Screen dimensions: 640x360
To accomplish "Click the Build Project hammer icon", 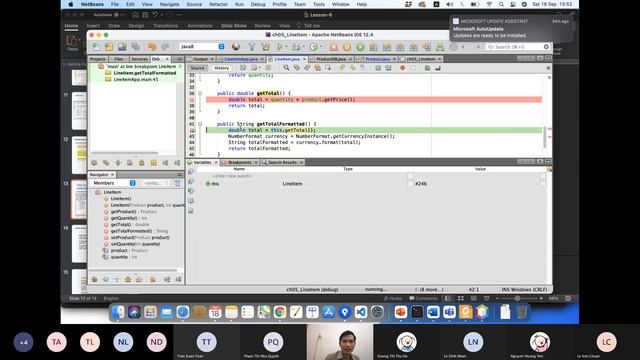I will pos(252,47).
